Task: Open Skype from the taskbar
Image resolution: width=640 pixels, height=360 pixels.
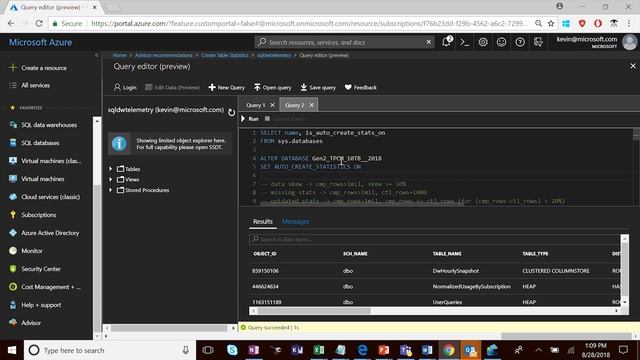Action: 232,350
